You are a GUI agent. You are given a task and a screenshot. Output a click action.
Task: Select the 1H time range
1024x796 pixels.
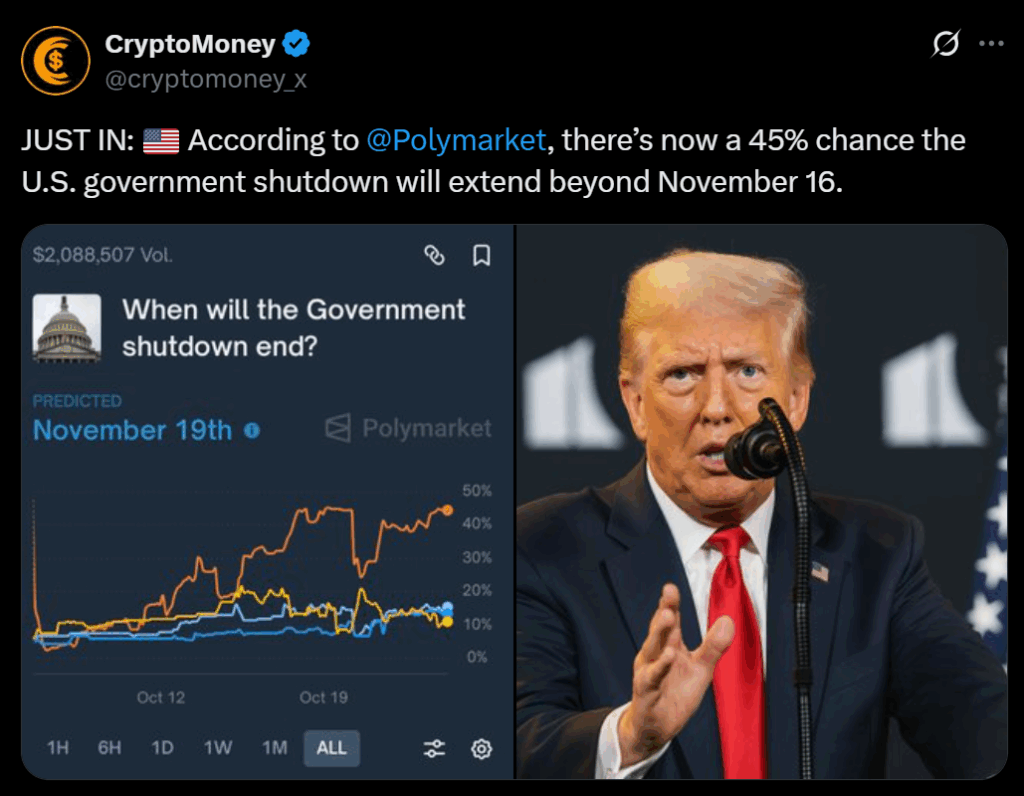coord(58,748)
